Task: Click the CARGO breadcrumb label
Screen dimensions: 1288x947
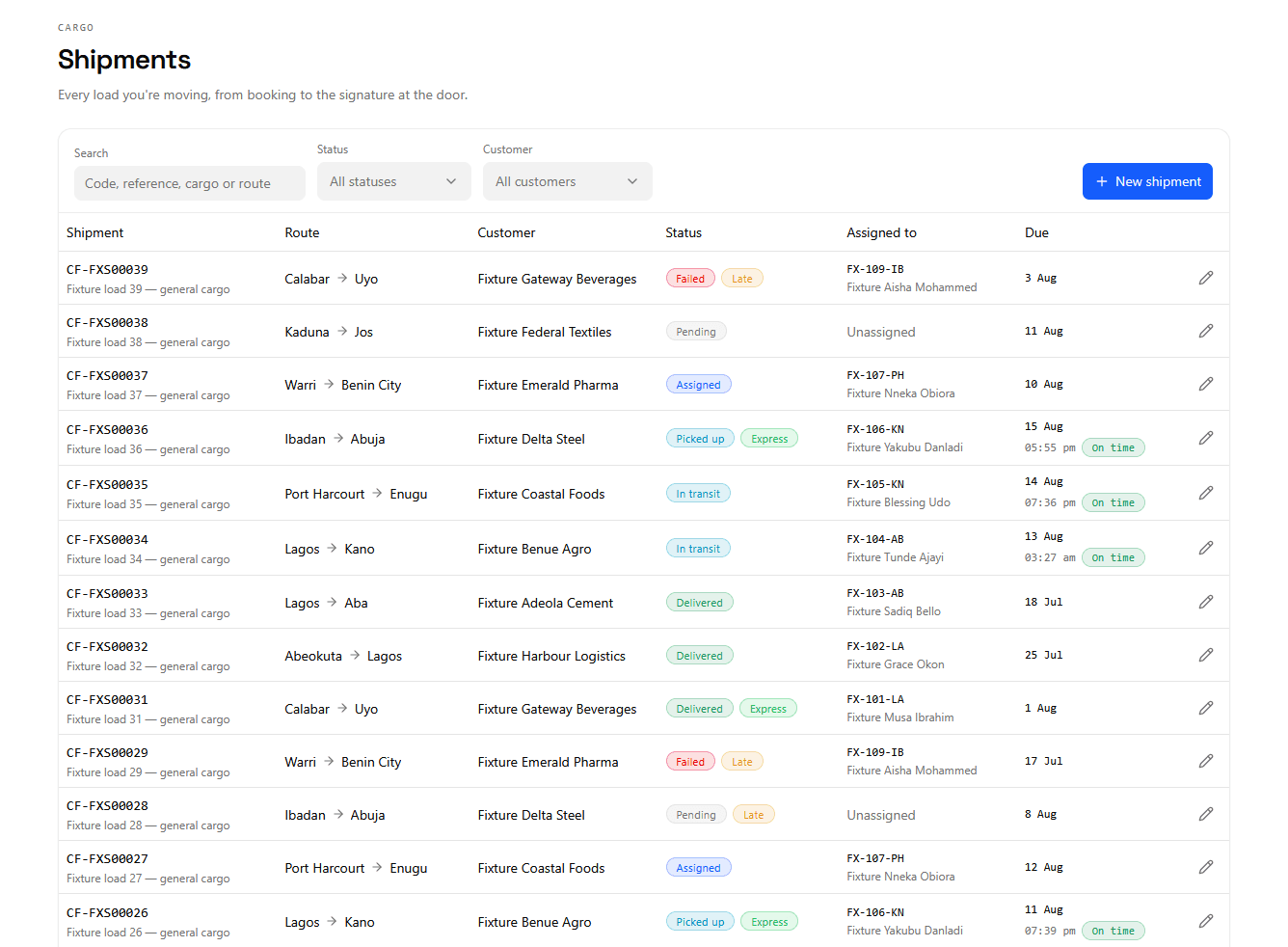Action: 76,28
